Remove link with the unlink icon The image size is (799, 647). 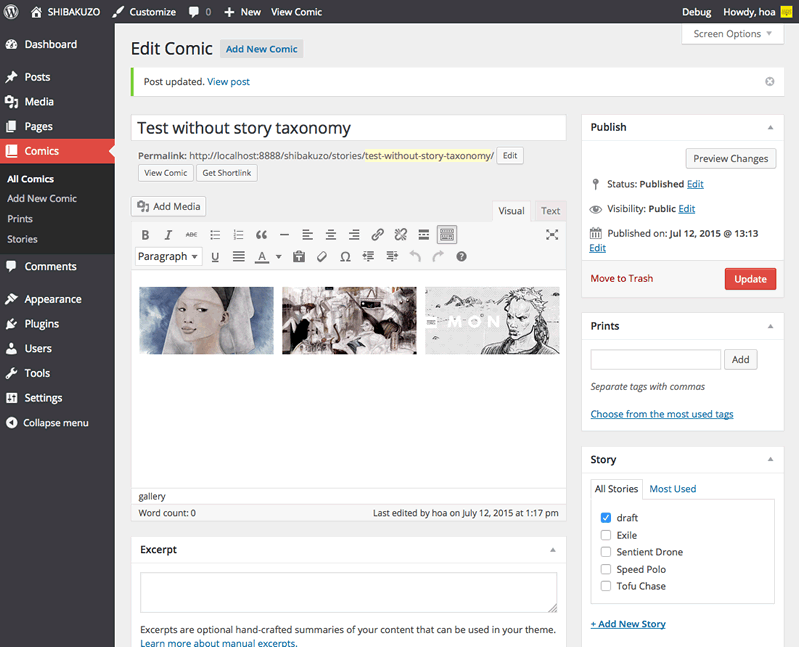click(401, 235)
